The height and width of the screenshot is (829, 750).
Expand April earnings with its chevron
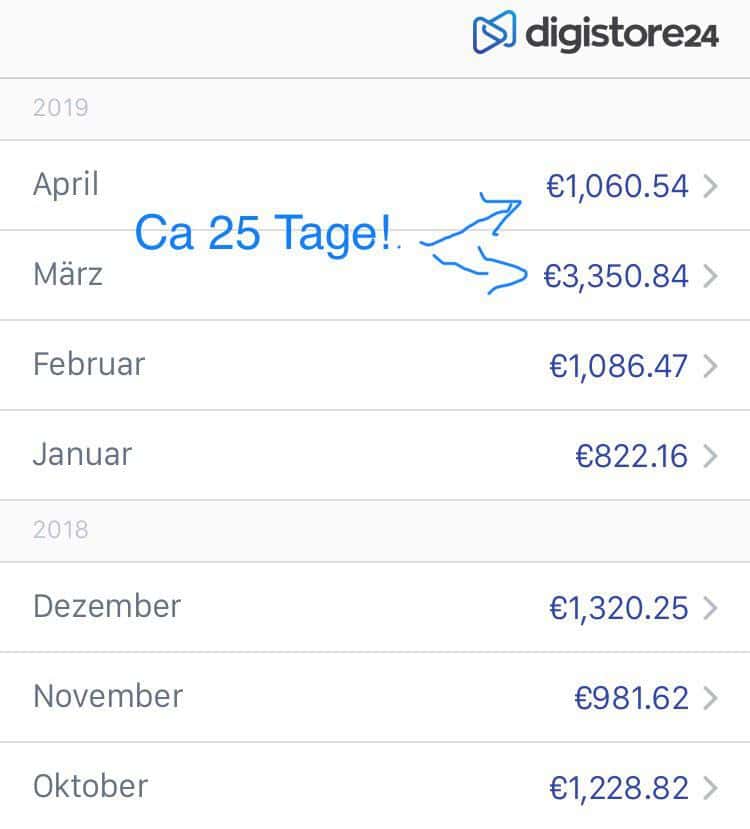(x=710, y=186)
